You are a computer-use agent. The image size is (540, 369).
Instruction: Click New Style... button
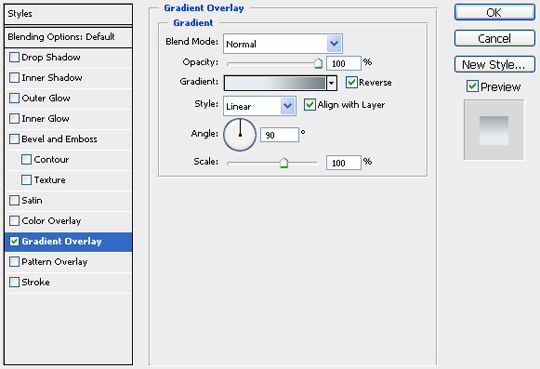494,64
